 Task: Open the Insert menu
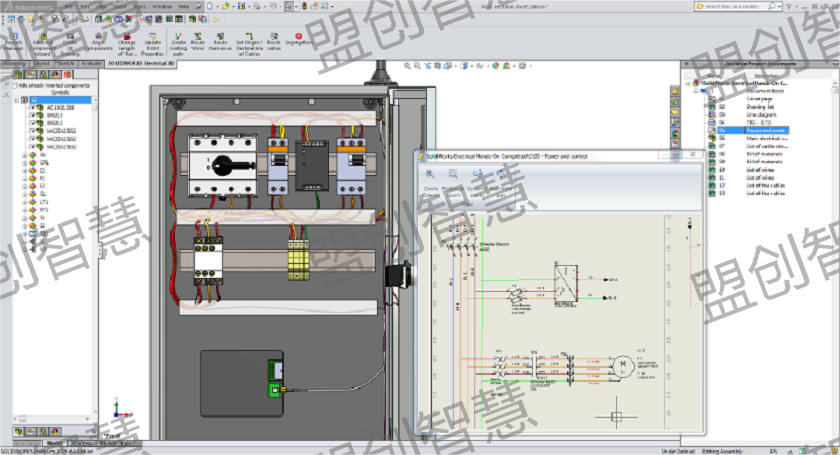pyautogui.click(x=118, y=6)
